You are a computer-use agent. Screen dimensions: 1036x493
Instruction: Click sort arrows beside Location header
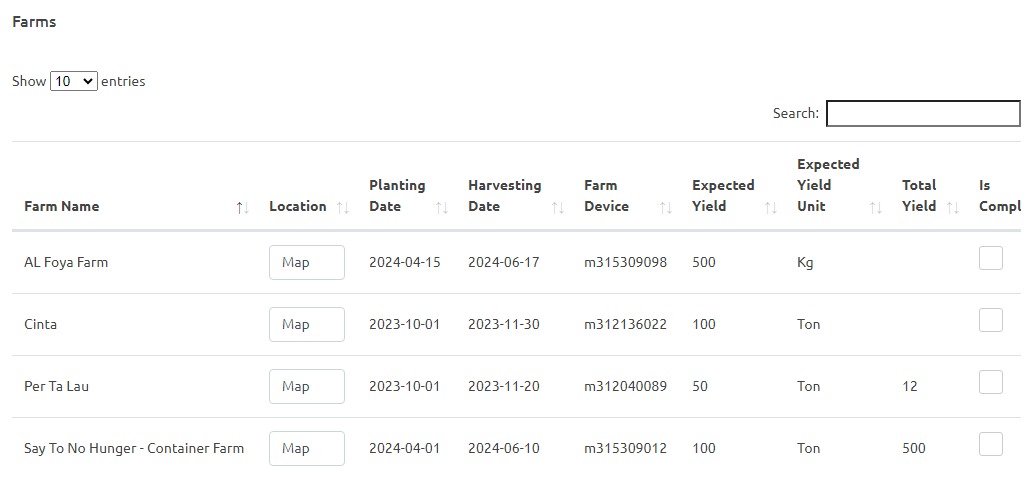coord(342,207)
